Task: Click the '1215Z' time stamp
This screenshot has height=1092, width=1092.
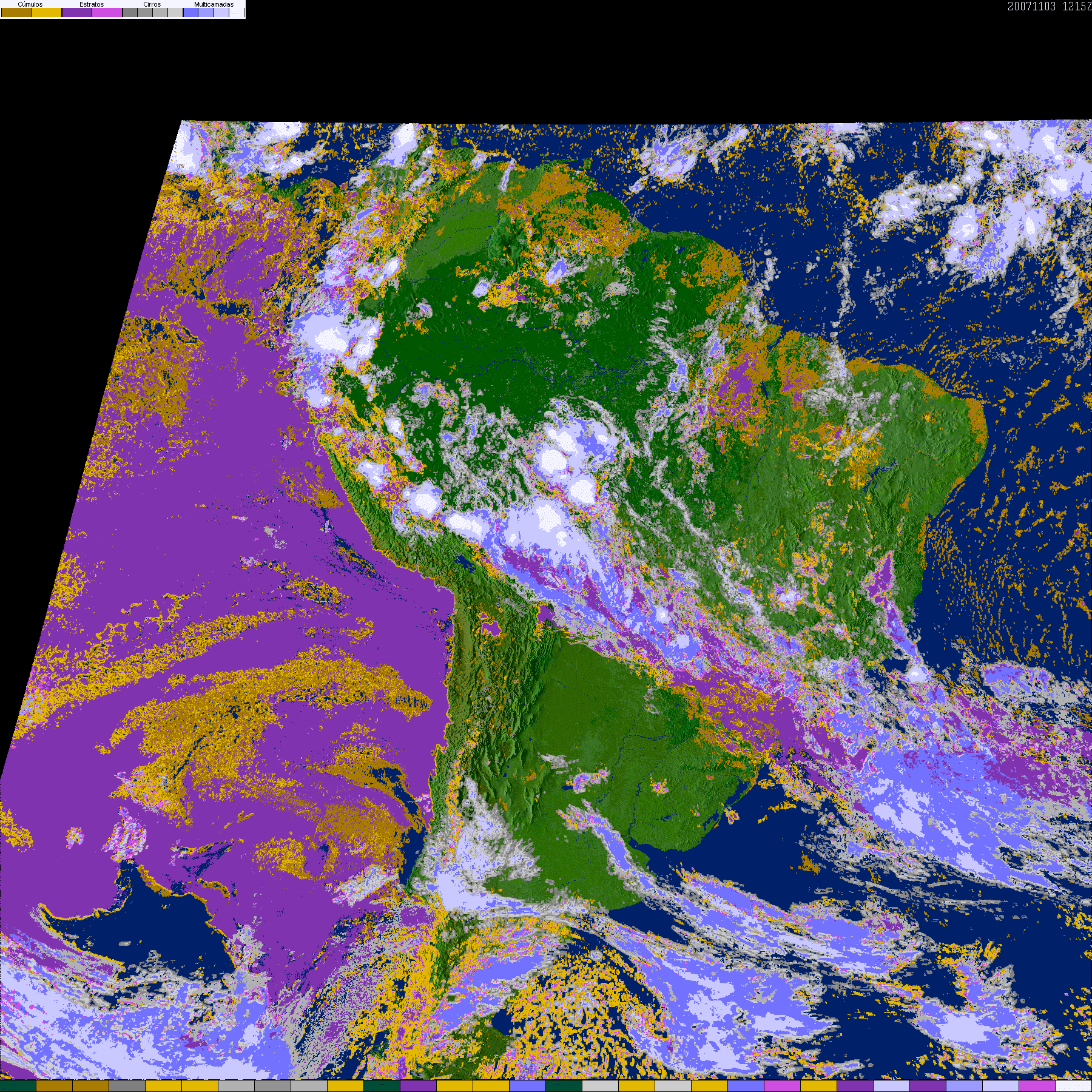Action: tap(1077, 6)
